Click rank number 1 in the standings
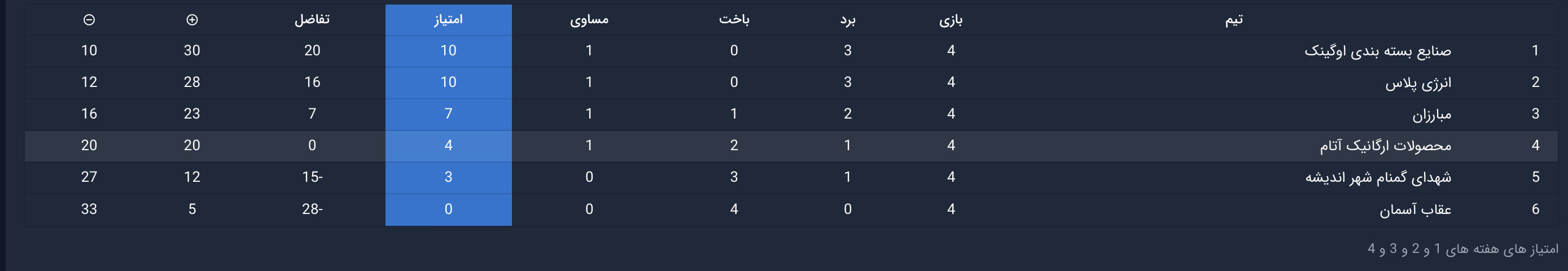 point(1535,51)
